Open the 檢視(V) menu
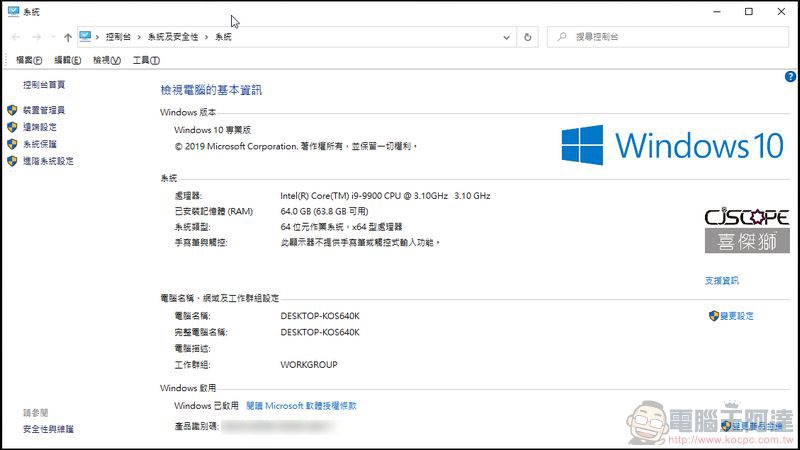The height and width of the screenshot is (450, 800). tap(107, 60)
